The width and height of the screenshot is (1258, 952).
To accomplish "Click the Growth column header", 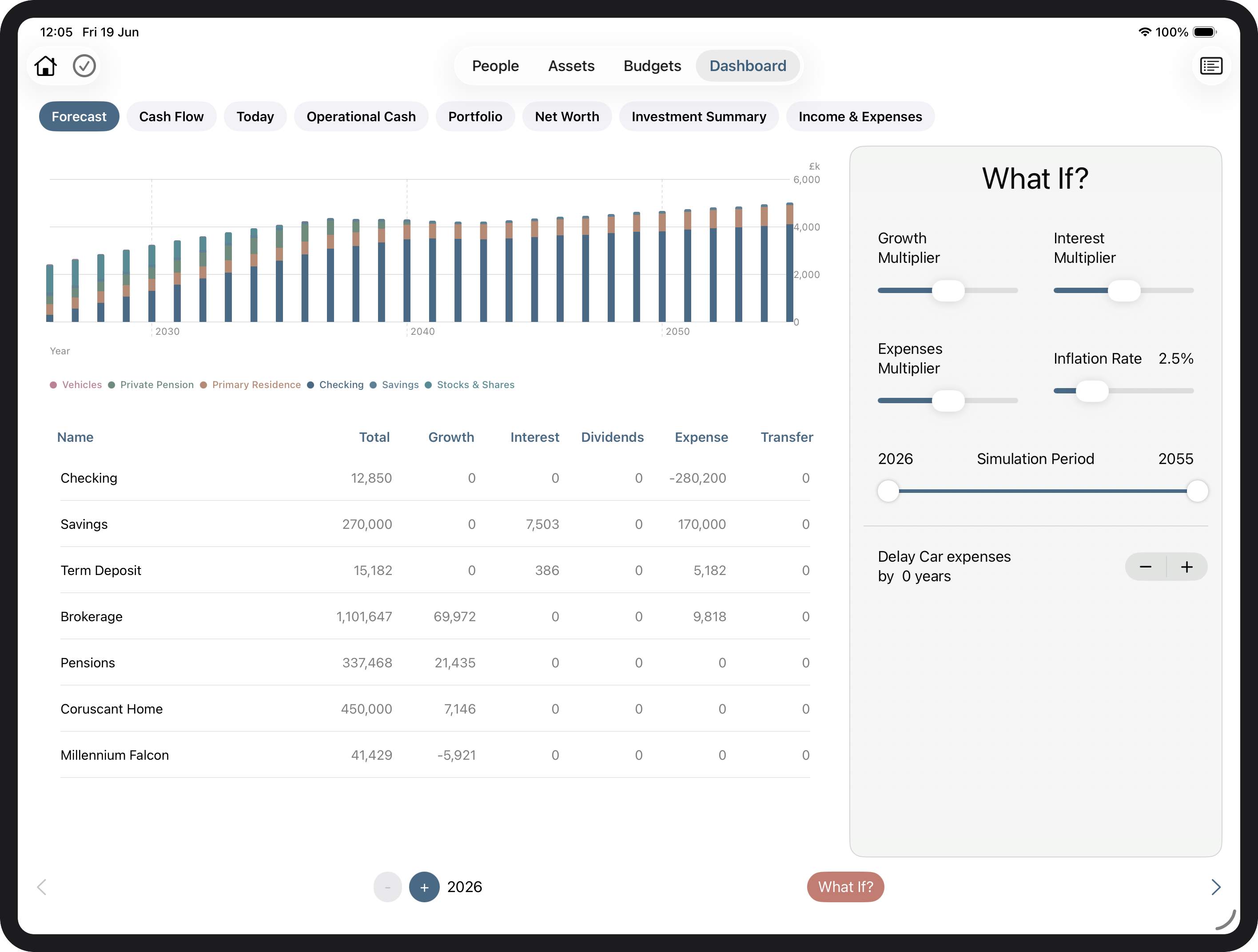I will click(x=451, y=437).
